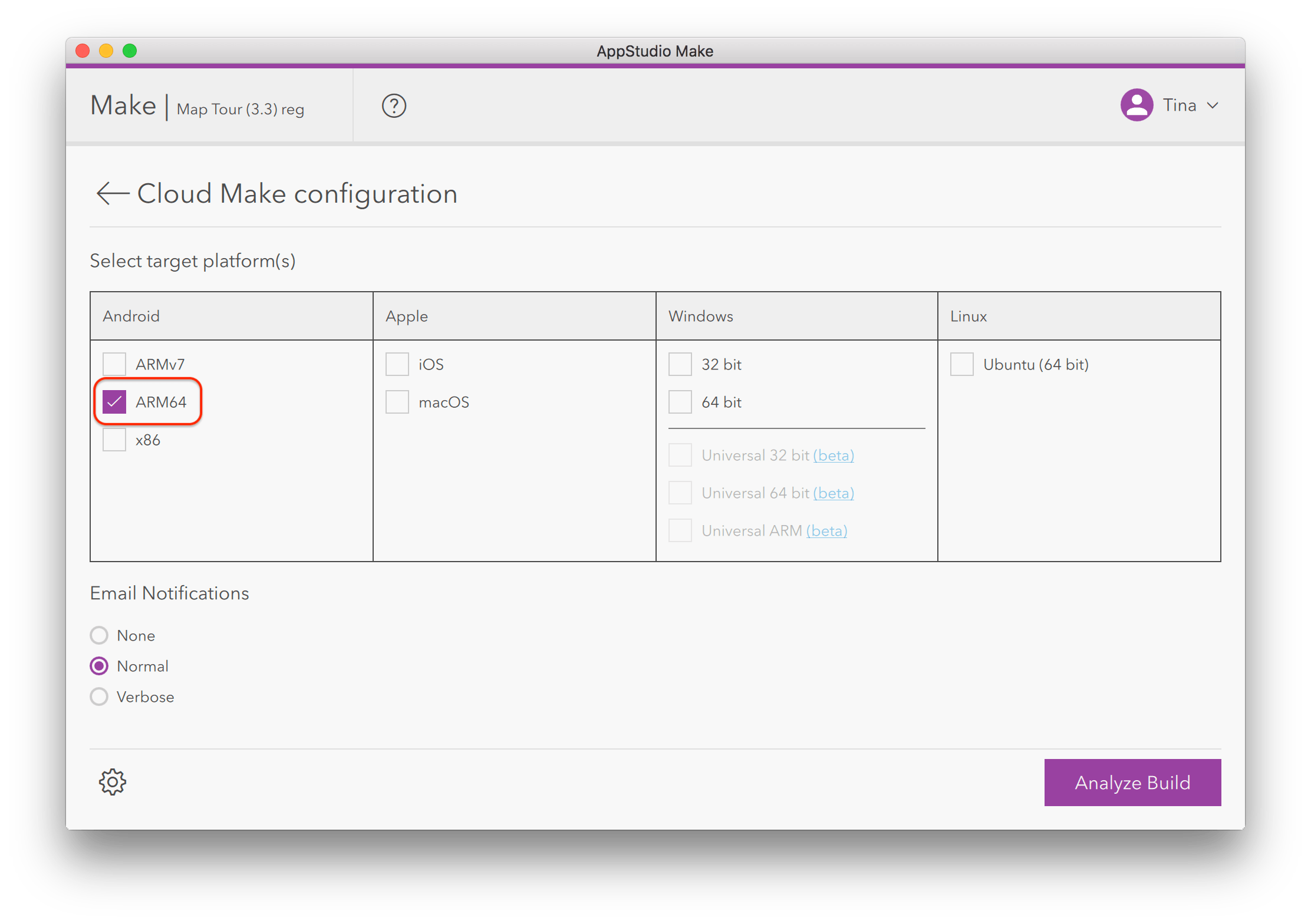Choose the Verbose notification level

tap(99, 697)
